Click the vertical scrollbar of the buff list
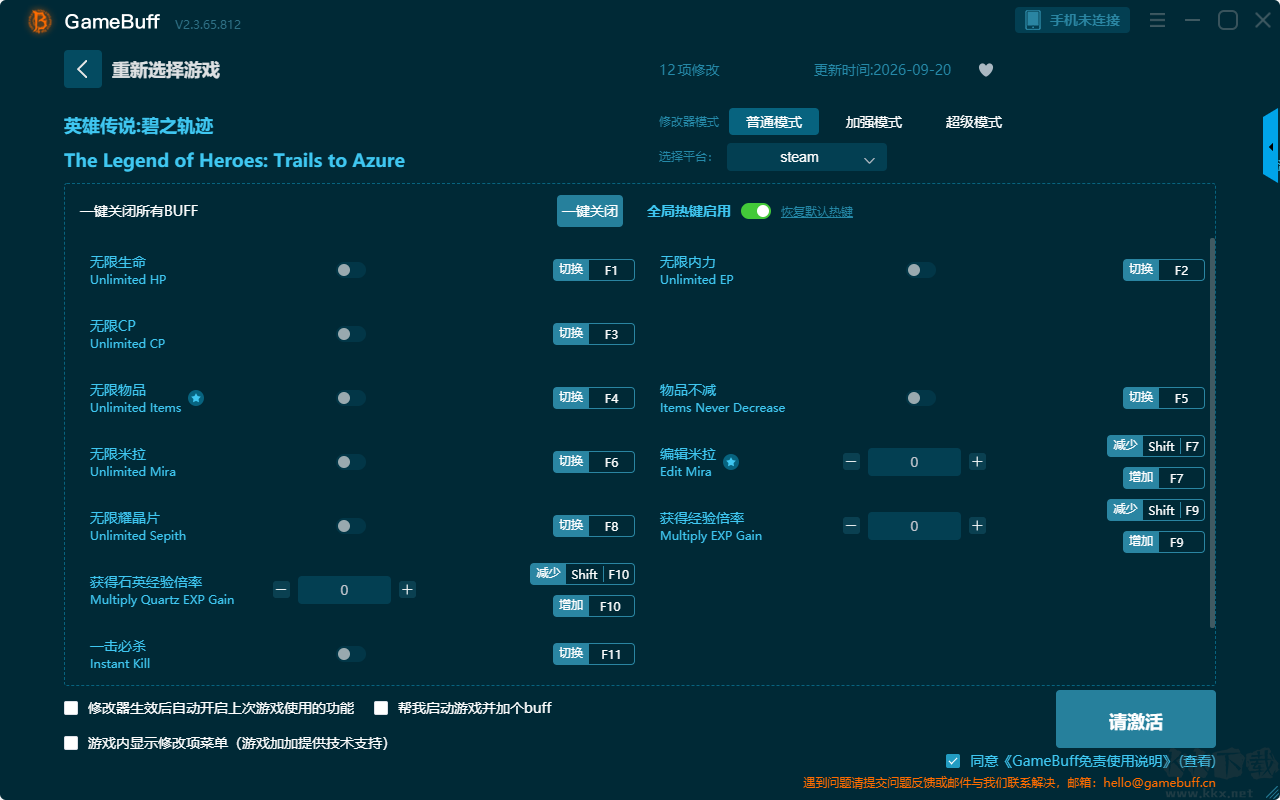1280x800 pixels. pyautogui.click(x=1213, y=433)
